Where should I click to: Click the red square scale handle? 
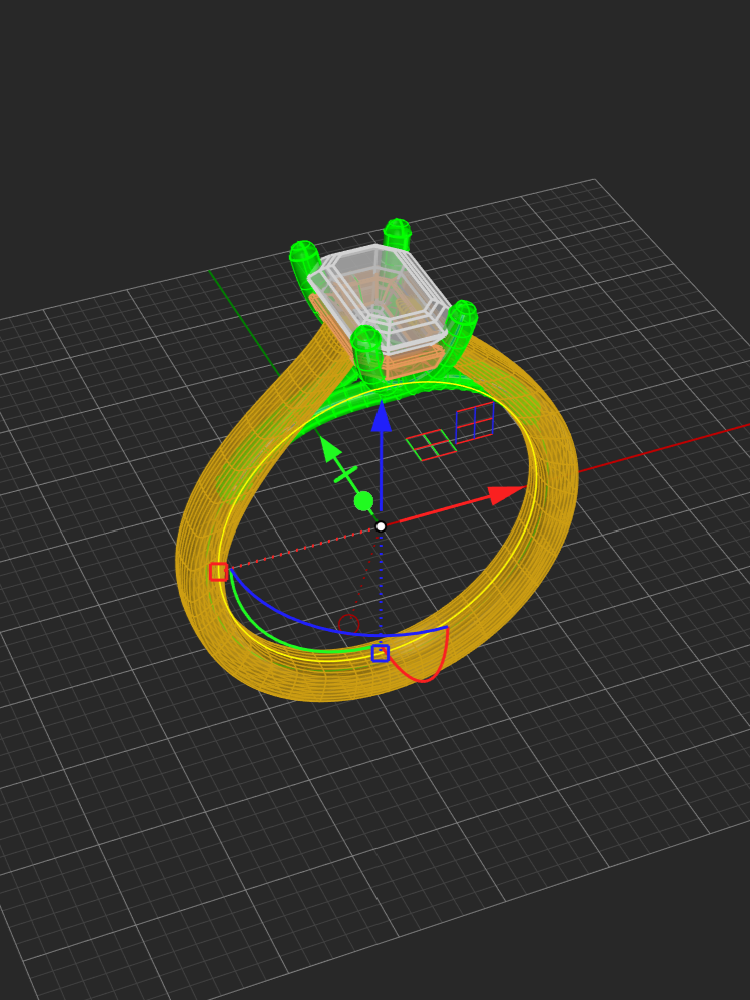(219, 572)
